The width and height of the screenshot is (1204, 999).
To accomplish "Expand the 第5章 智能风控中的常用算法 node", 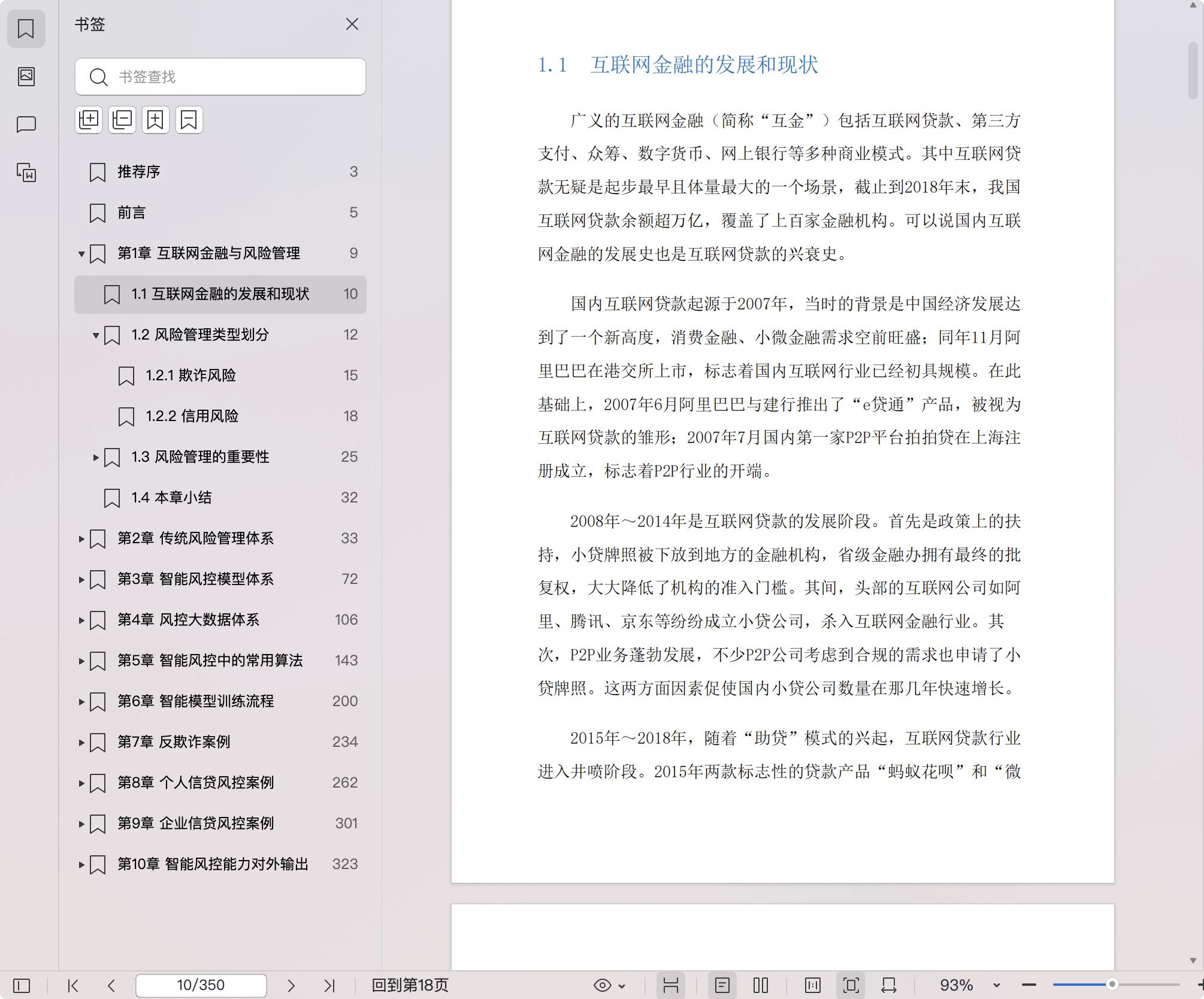I will pyautogui.click(x=81, y=661).
